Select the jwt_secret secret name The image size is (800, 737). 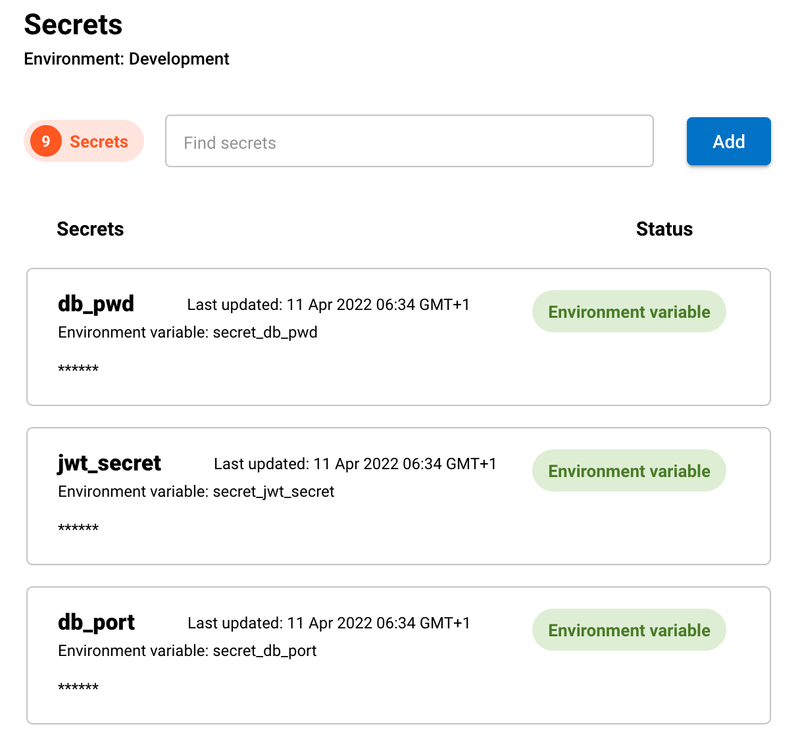tap(109, 463)
